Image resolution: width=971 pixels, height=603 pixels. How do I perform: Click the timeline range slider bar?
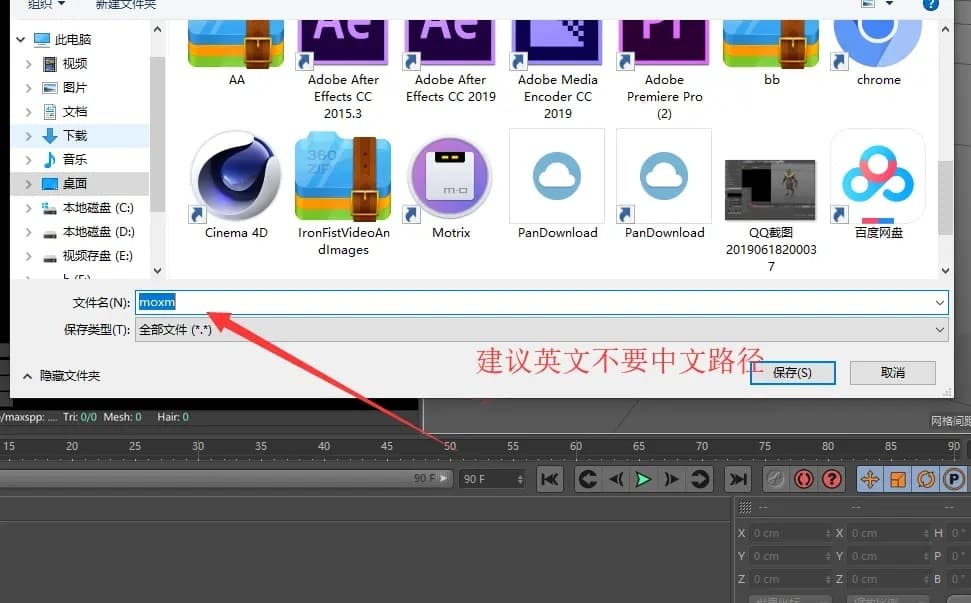(x=226, y=479)
